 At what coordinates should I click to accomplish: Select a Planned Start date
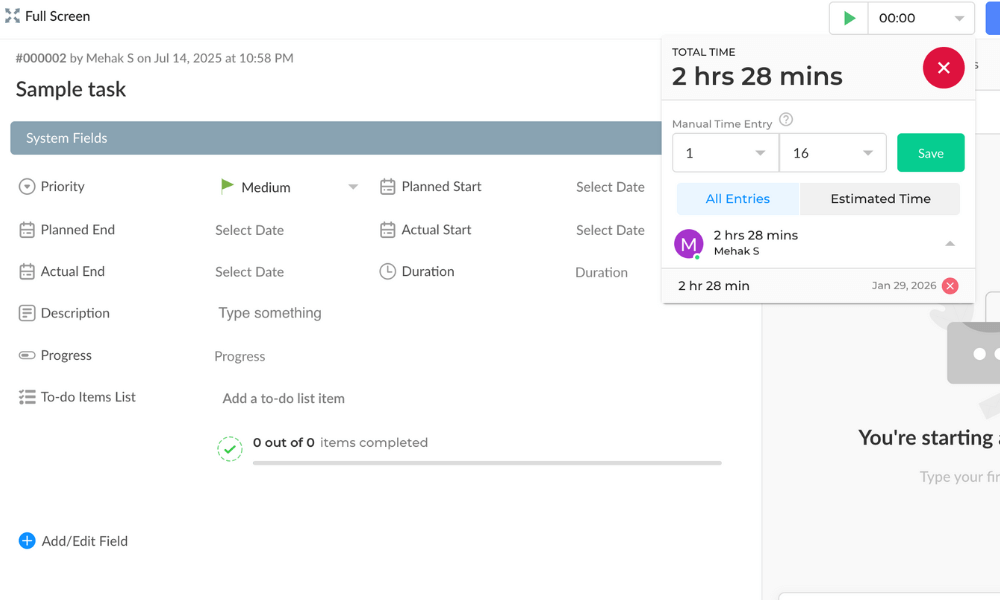610,187
